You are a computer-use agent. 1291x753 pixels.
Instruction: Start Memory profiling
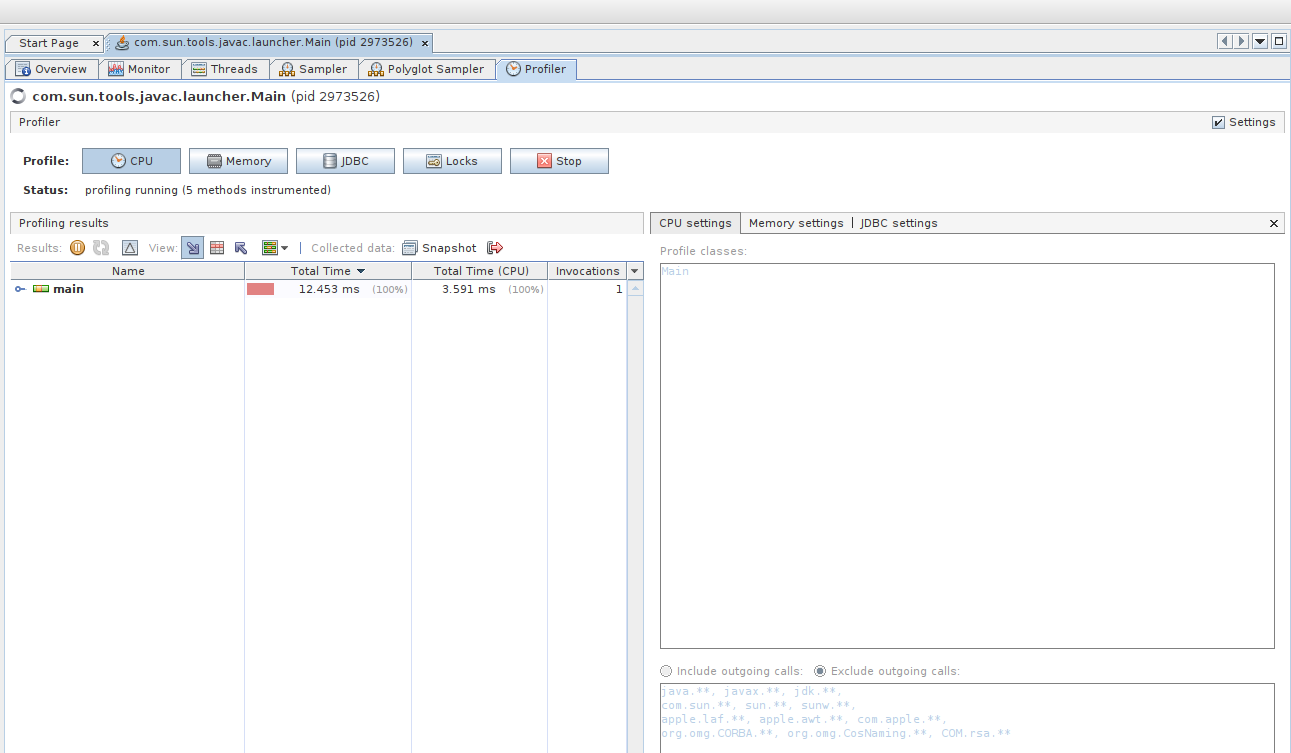tap(238, 161)
